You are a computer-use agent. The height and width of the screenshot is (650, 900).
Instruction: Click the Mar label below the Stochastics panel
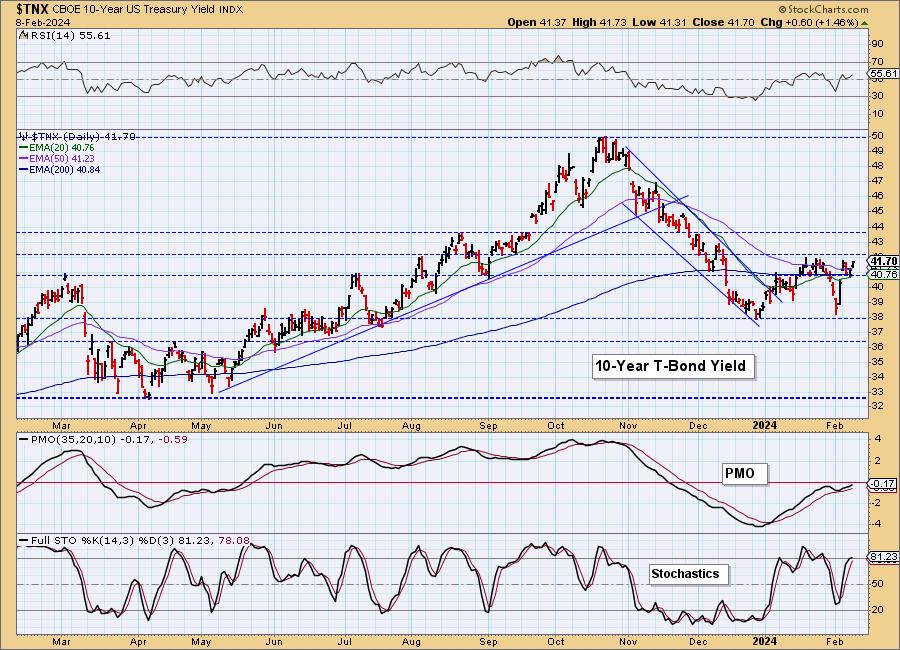coord(61,641)
